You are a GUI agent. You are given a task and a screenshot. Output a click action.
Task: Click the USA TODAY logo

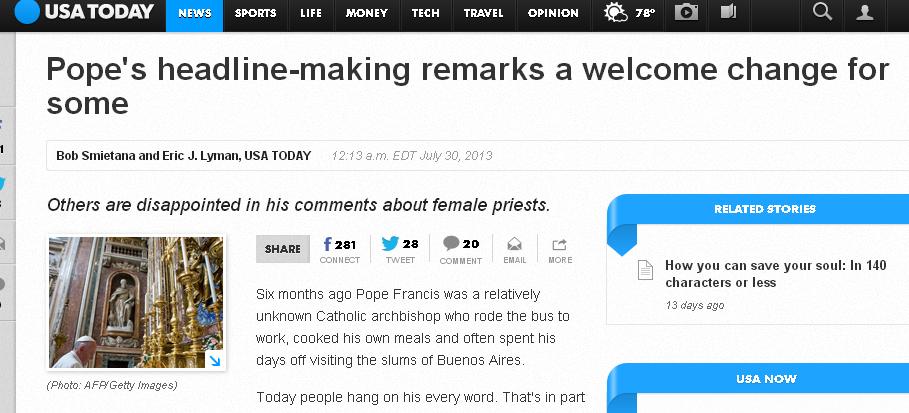click(x=85, y=13)
